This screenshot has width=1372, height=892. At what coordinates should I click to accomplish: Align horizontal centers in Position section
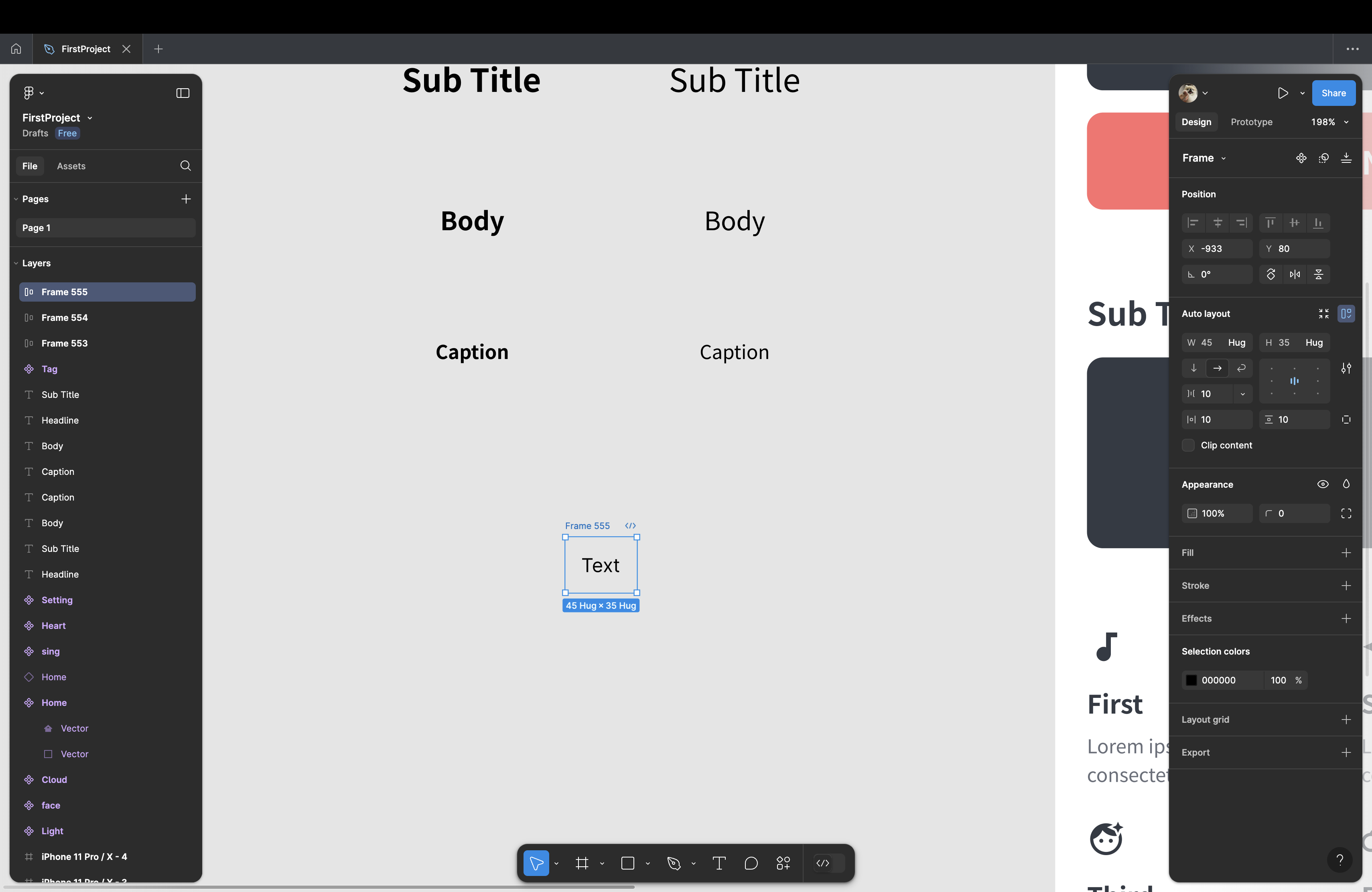point(1218,223)
